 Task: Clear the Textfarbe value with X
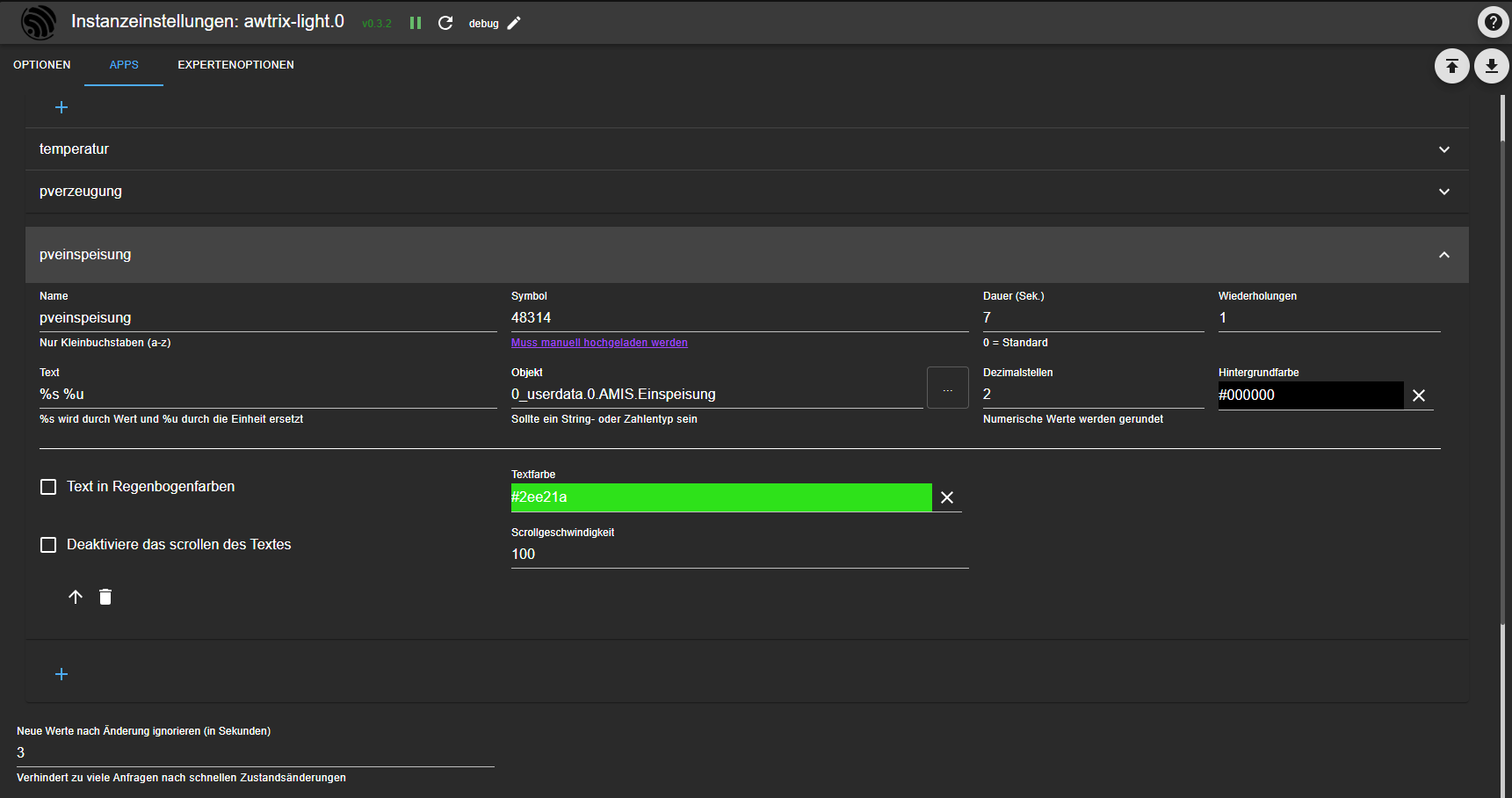click(x=947, y=497)
